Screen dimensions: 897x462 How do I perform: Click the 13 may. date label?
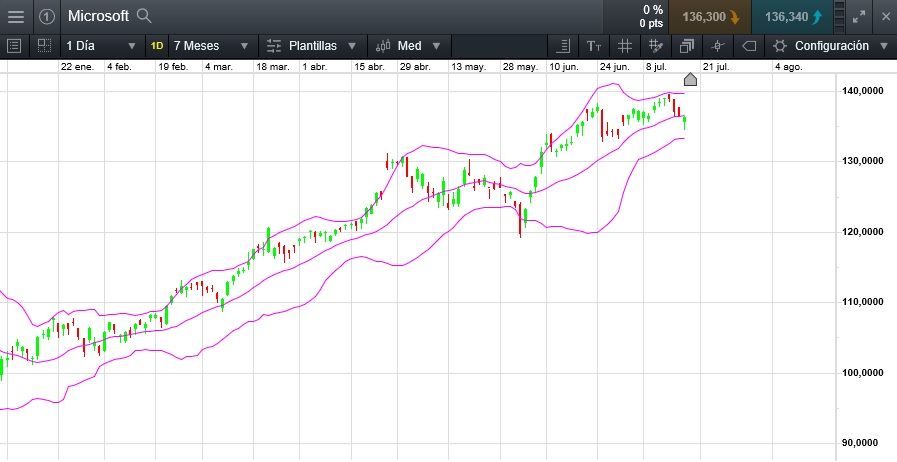(469, 67)
